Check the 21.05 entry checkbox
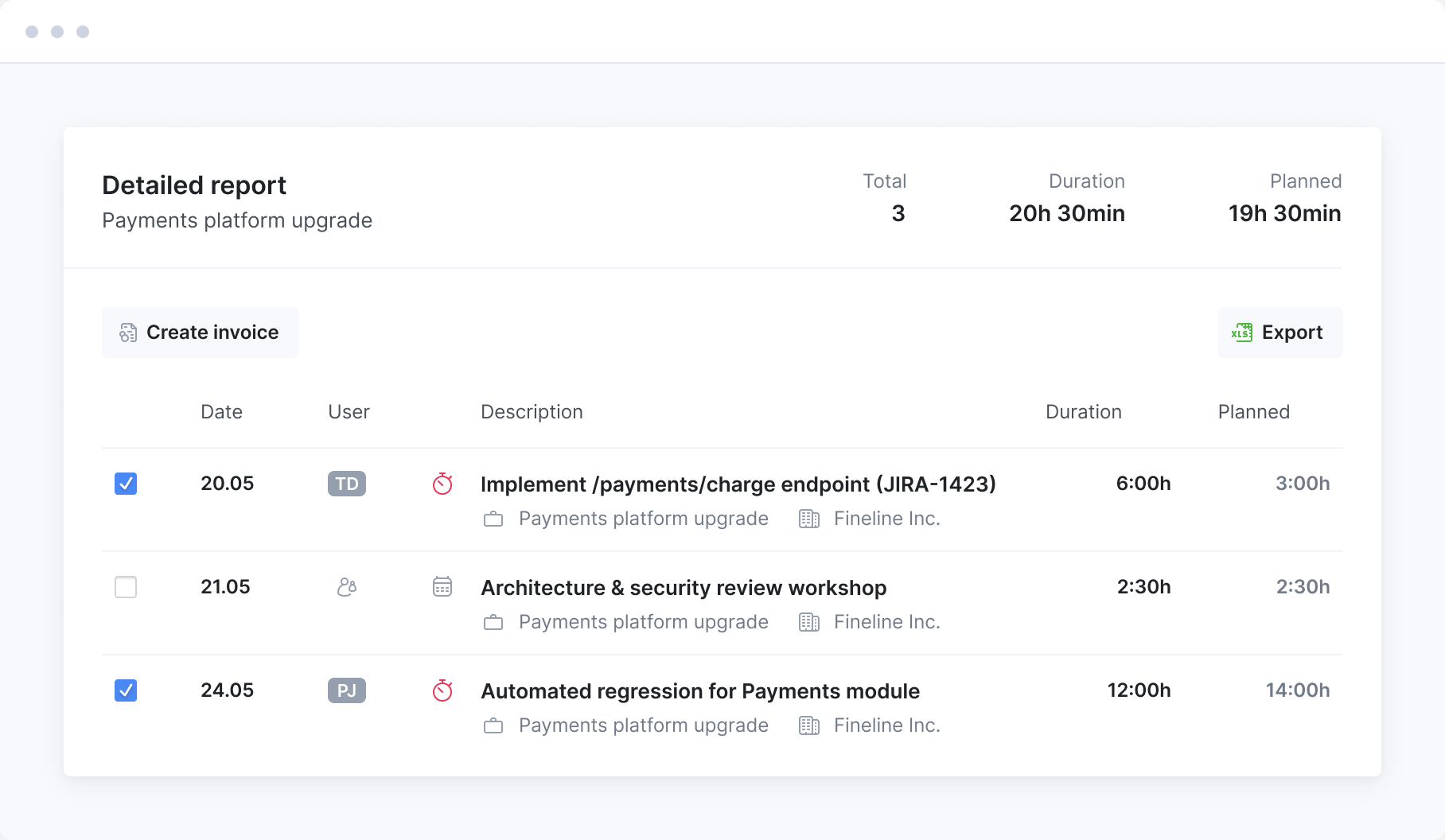 pos(126,587)
